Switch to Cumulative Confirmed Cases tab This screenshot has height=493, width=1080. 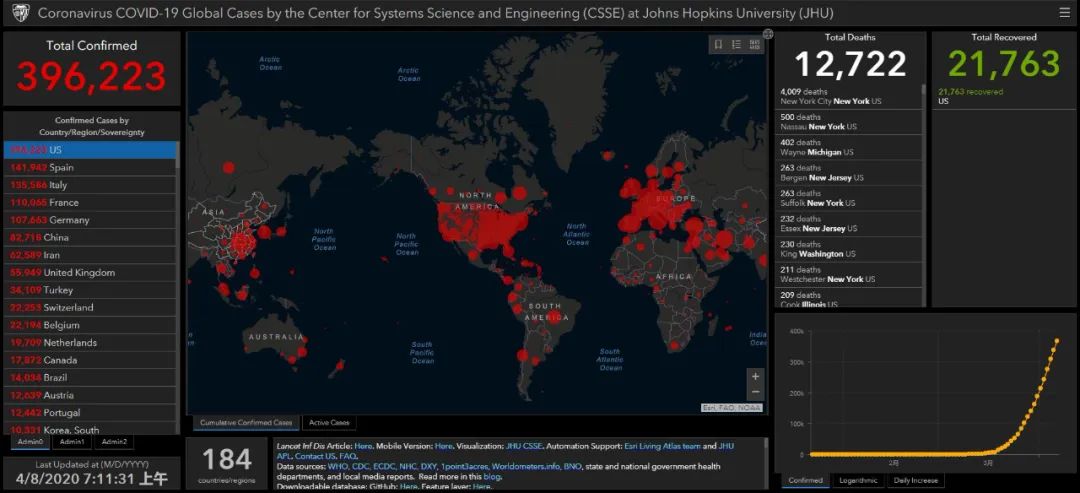(x=246, y=423)
